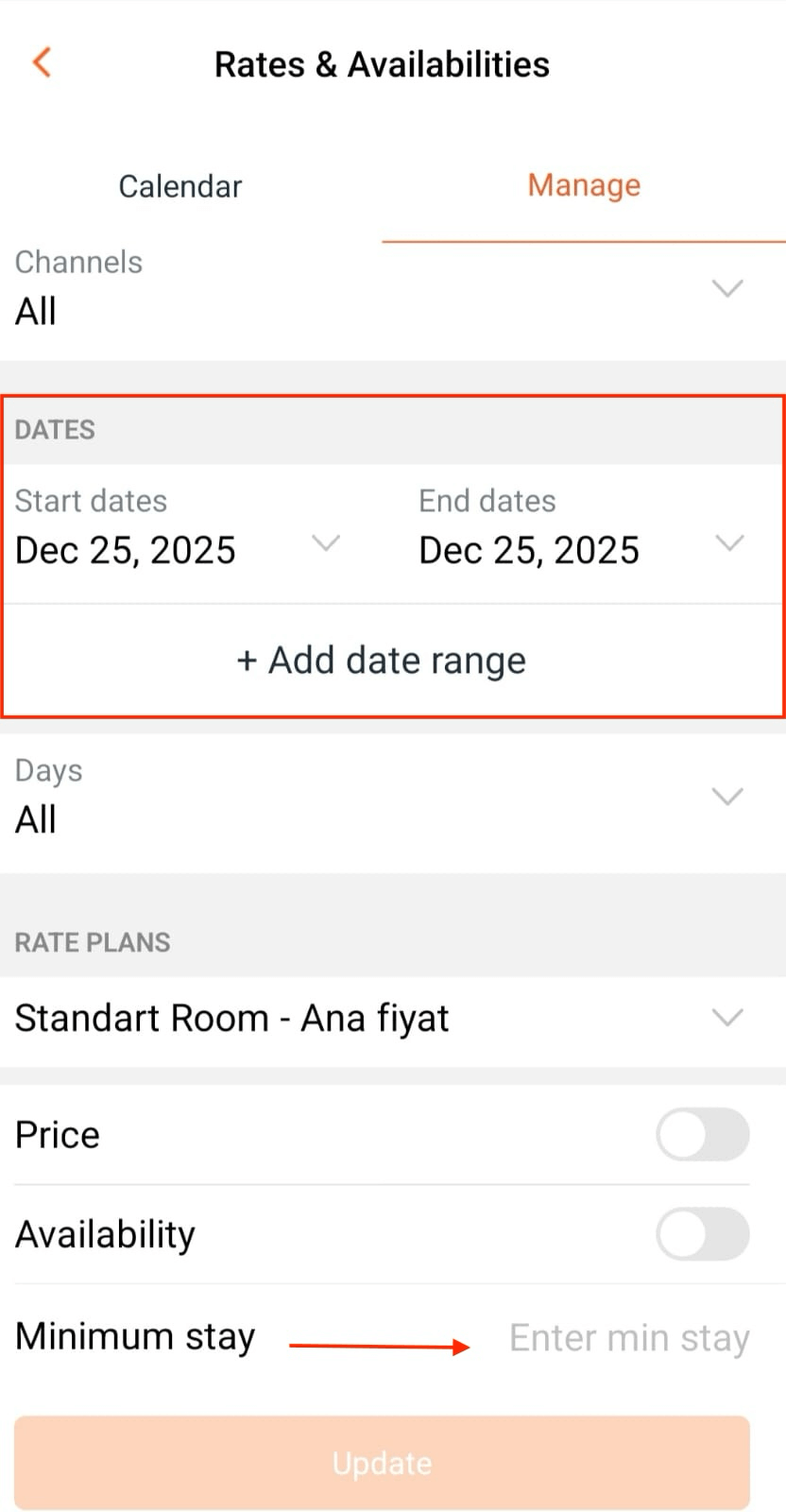Enable the Price toggle

coord(702,1134)
